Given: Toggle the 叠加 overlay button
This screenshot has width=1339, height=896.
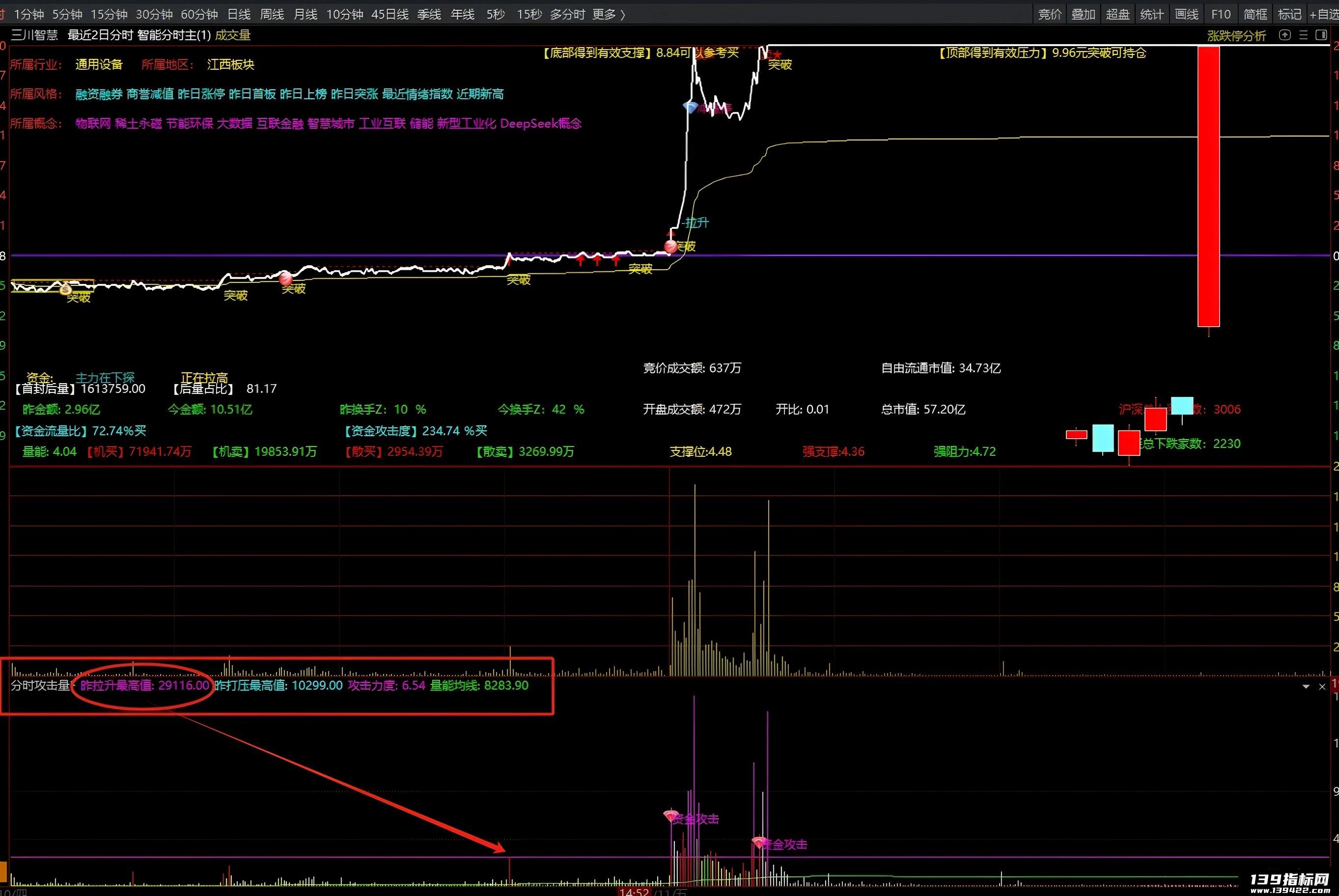Looking at the screenshot, I should point(1084,14).
